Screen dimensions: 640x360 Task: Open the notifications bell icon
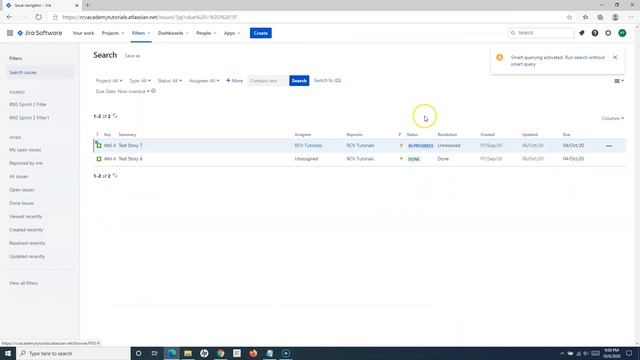point(582,33)
